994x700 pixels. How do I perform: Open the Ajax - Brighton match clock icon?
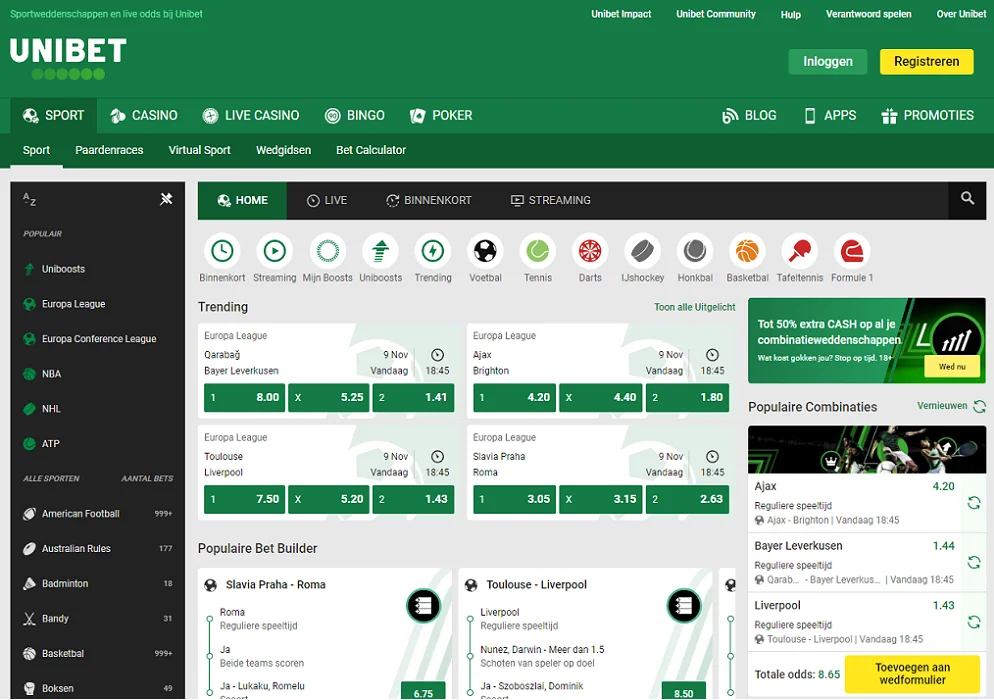tap(713, 355)
